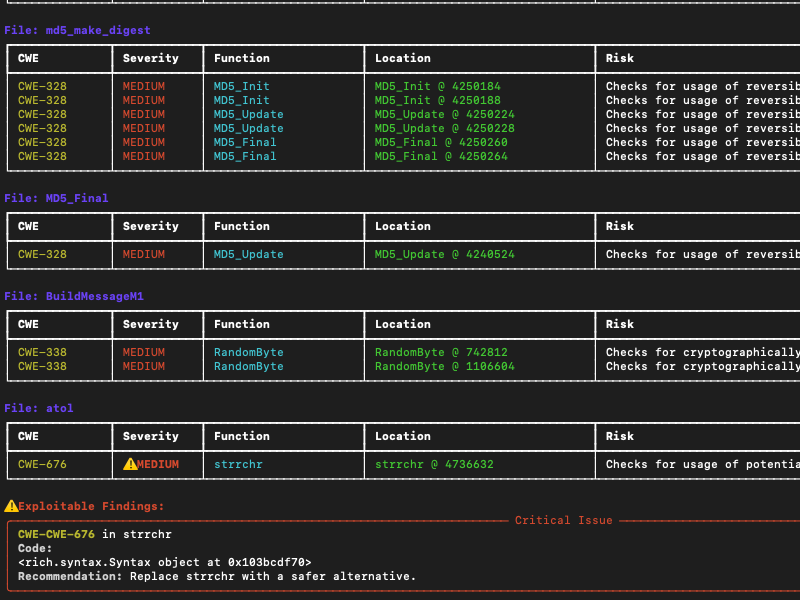The width and height of the screenshot is (800, 600).
Task: Click warning icon beside MEDIUM in atol table
Action: pos(130,464)
